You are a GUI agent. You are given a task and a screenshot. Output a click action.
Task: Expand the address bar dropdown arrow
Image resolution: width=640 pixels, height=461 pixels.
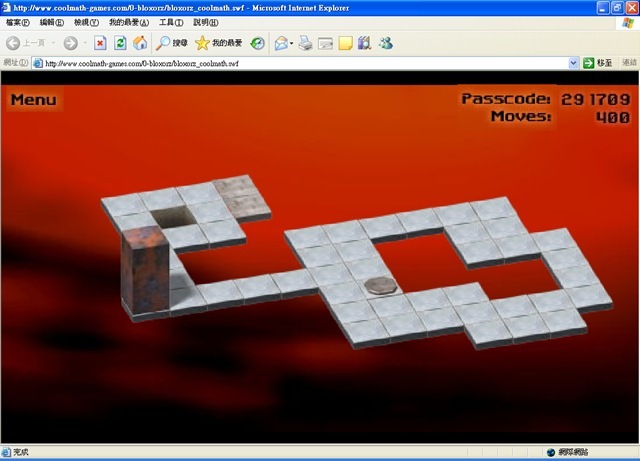coord(573,63)
